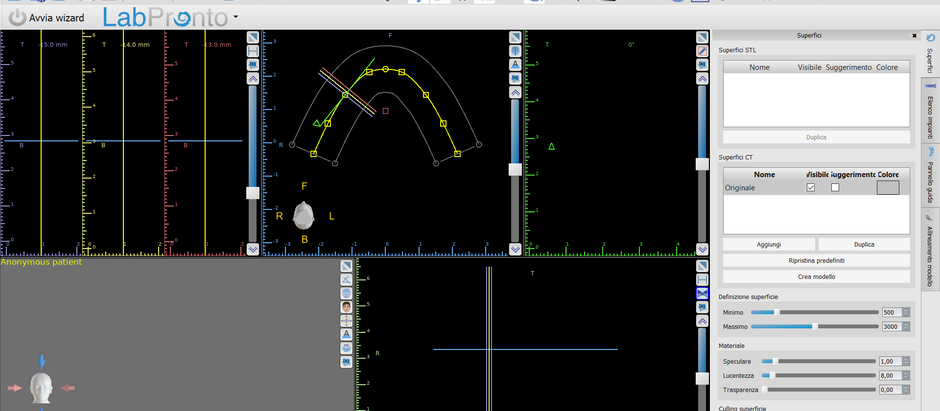The height and width of the screenshot is (411, 940).
Task: Click the camera icon in tangential view strip
Action: pyautogui.click(x=703, y=65)
